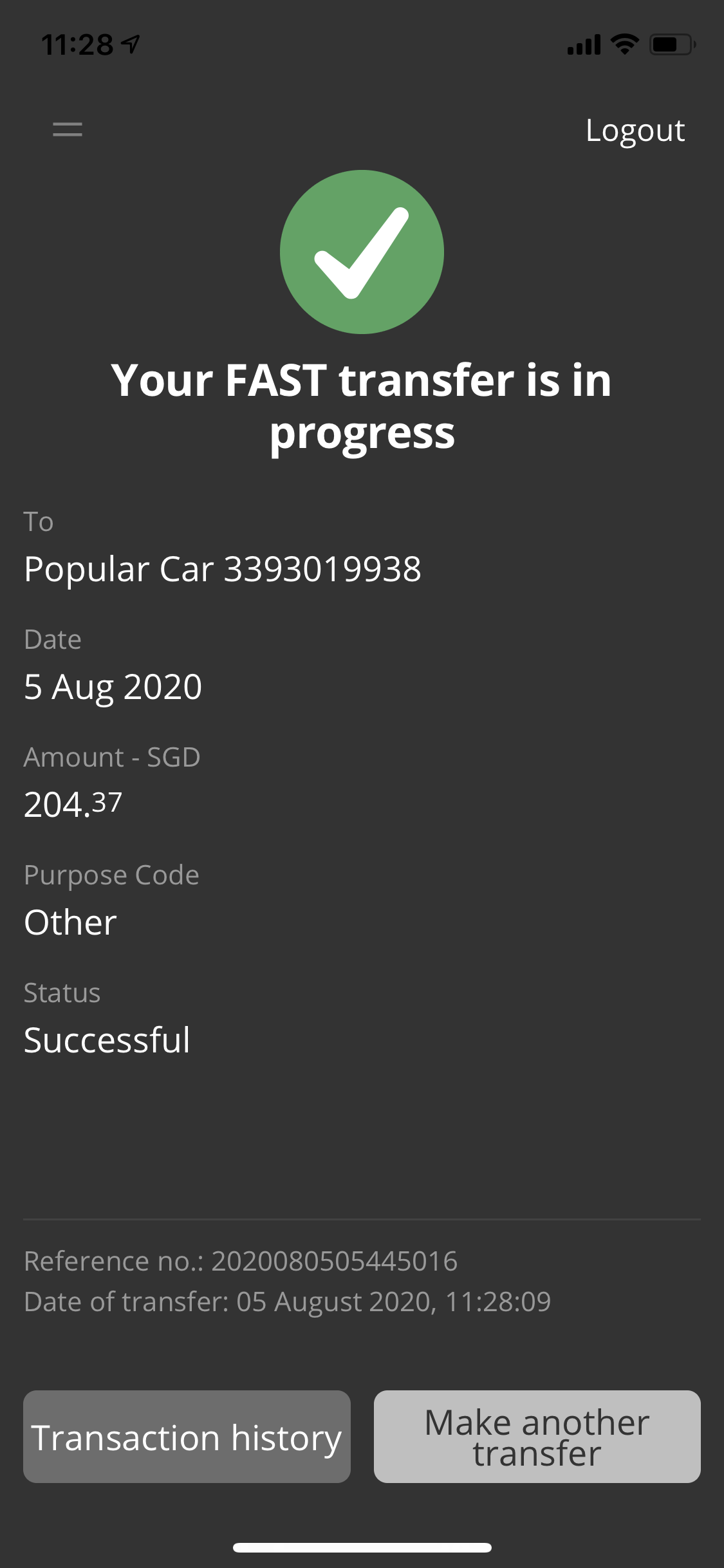Tap the green success checkmark icon

(362, 252)
